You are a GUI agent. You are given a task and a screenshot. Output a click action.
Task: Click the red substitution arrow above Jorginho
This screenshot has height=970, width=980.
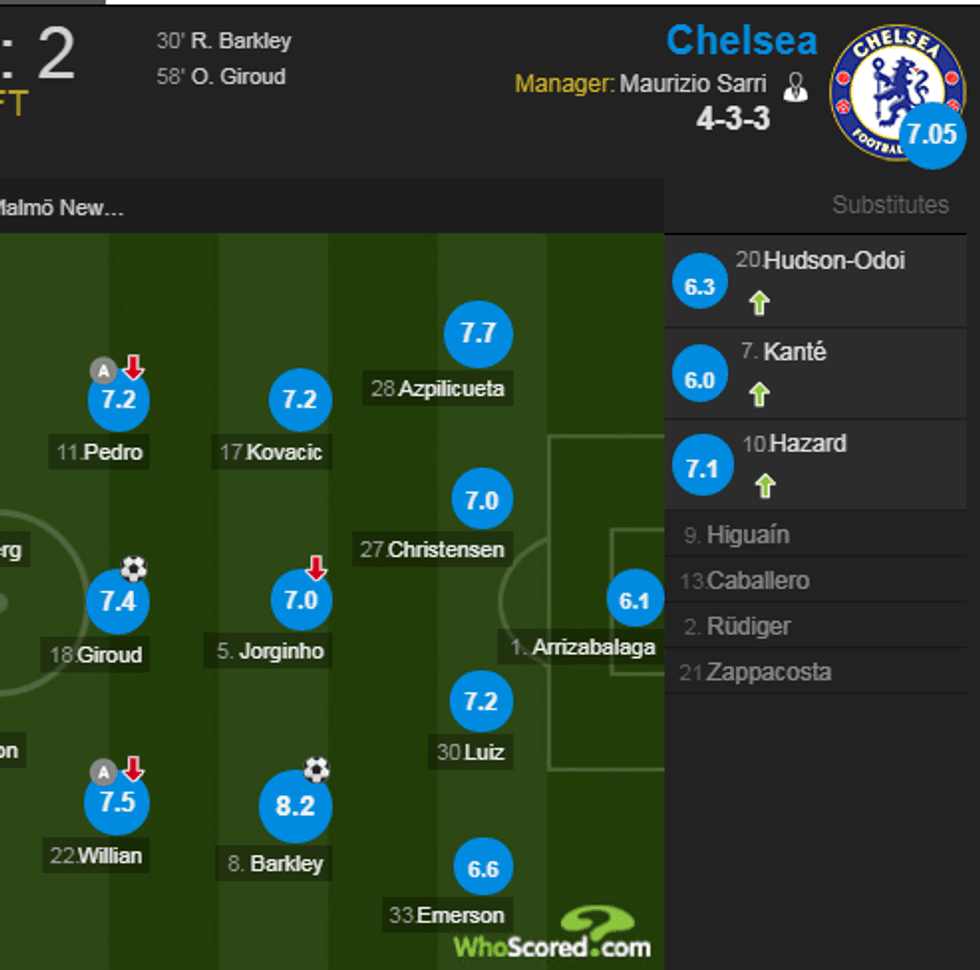[317, 567]
